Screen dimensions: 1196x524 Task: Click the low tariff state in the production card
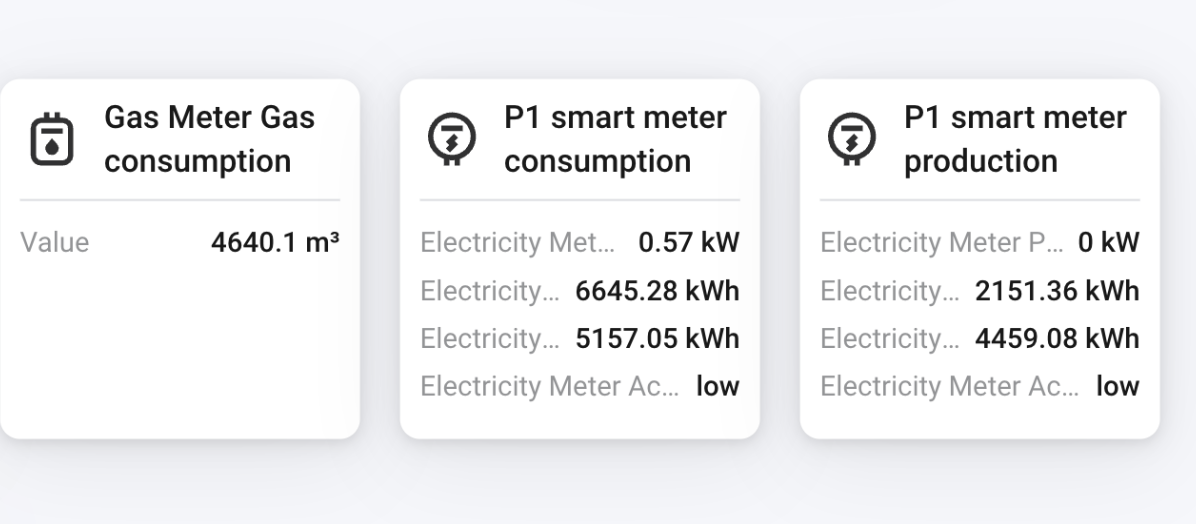pos(1118,386)
